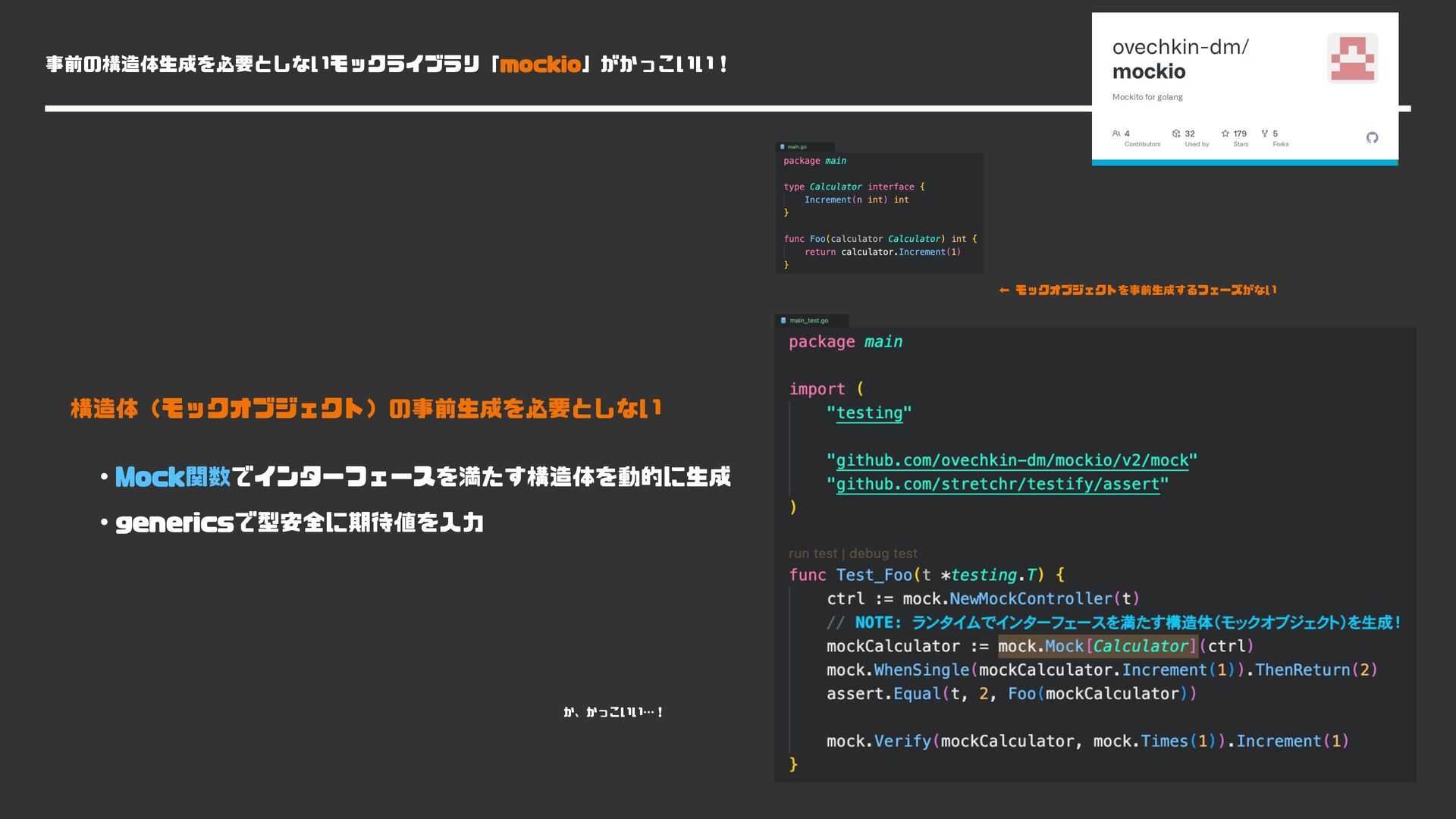This screenshot has height=819, width=1456.
Task: Click the Go file icon on main.go tab
Action: (782, 147)
